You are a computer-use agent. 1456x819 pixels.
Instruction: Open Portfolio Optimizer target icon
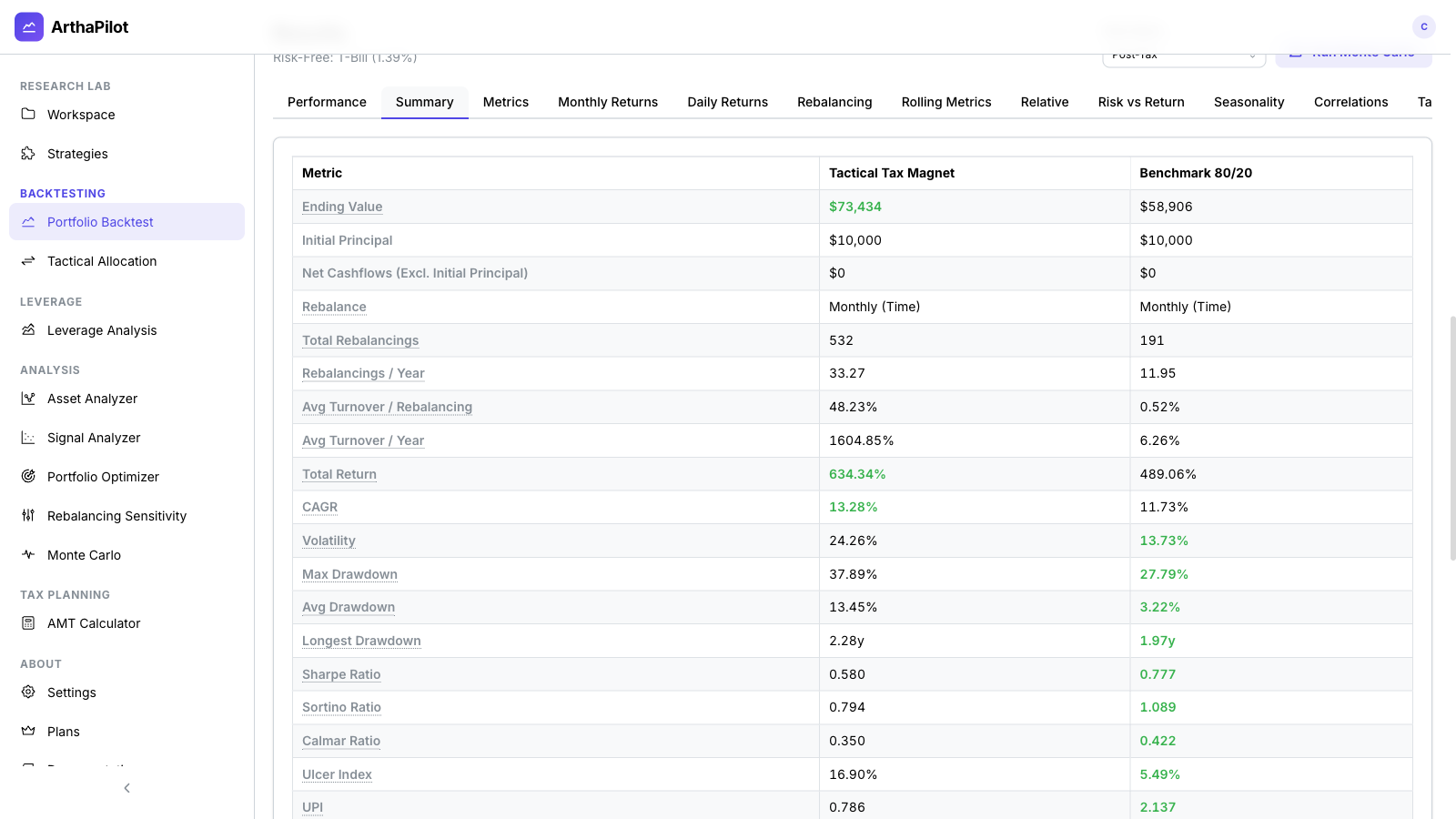[28, 477]
